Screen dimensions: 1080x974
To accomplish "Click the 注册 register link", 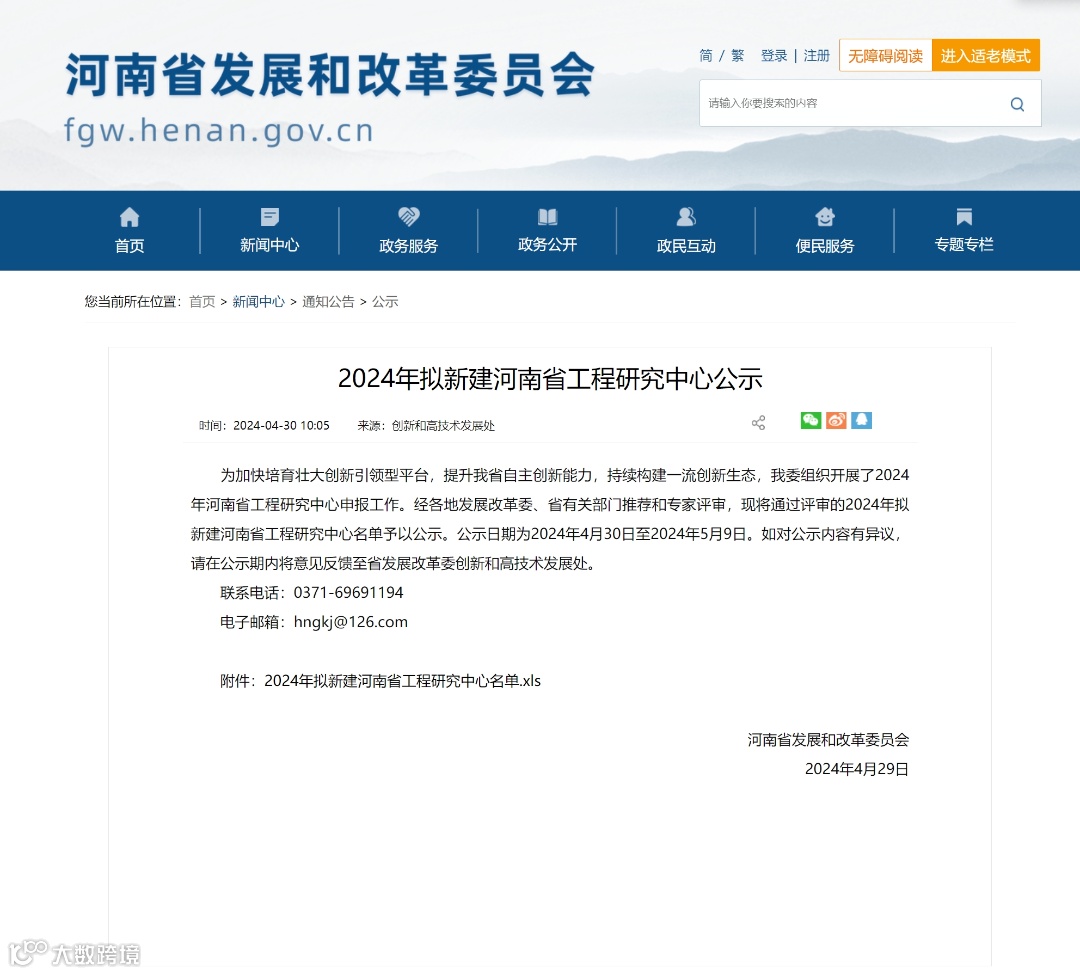I will [817, 56].
